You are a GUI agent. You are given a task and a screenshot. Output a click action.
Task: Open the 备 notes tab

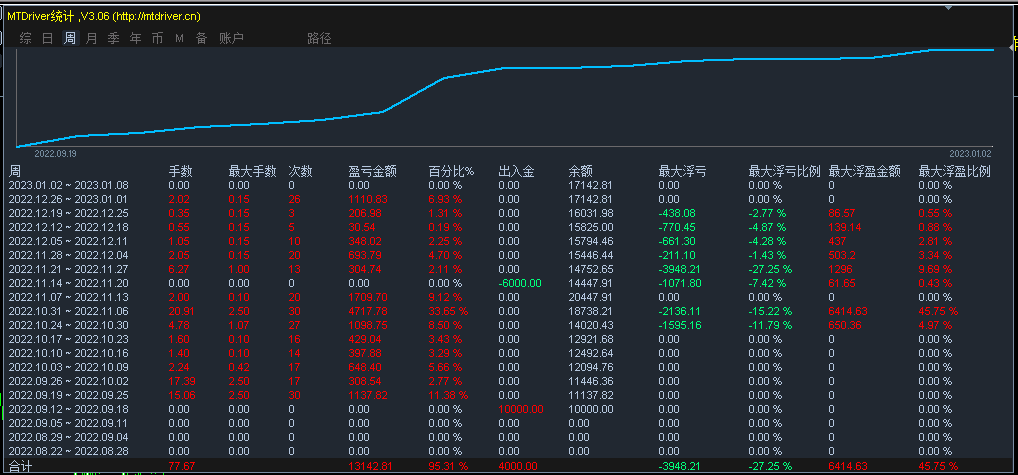(x=202, y=38)
